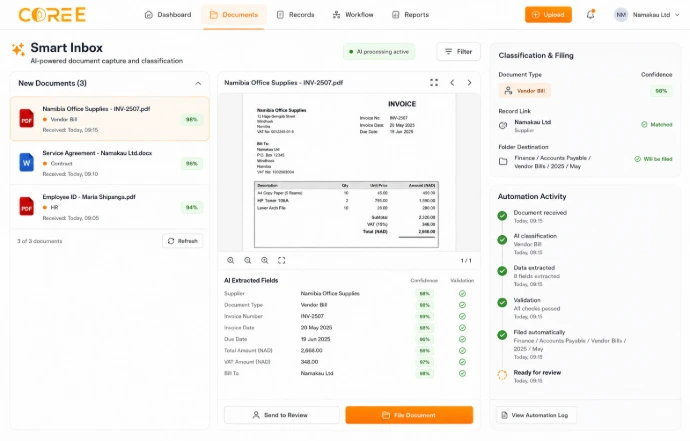This screenshot has height=441, width=690.
Task: Click the orange Upload button
Action: (548, 15)
